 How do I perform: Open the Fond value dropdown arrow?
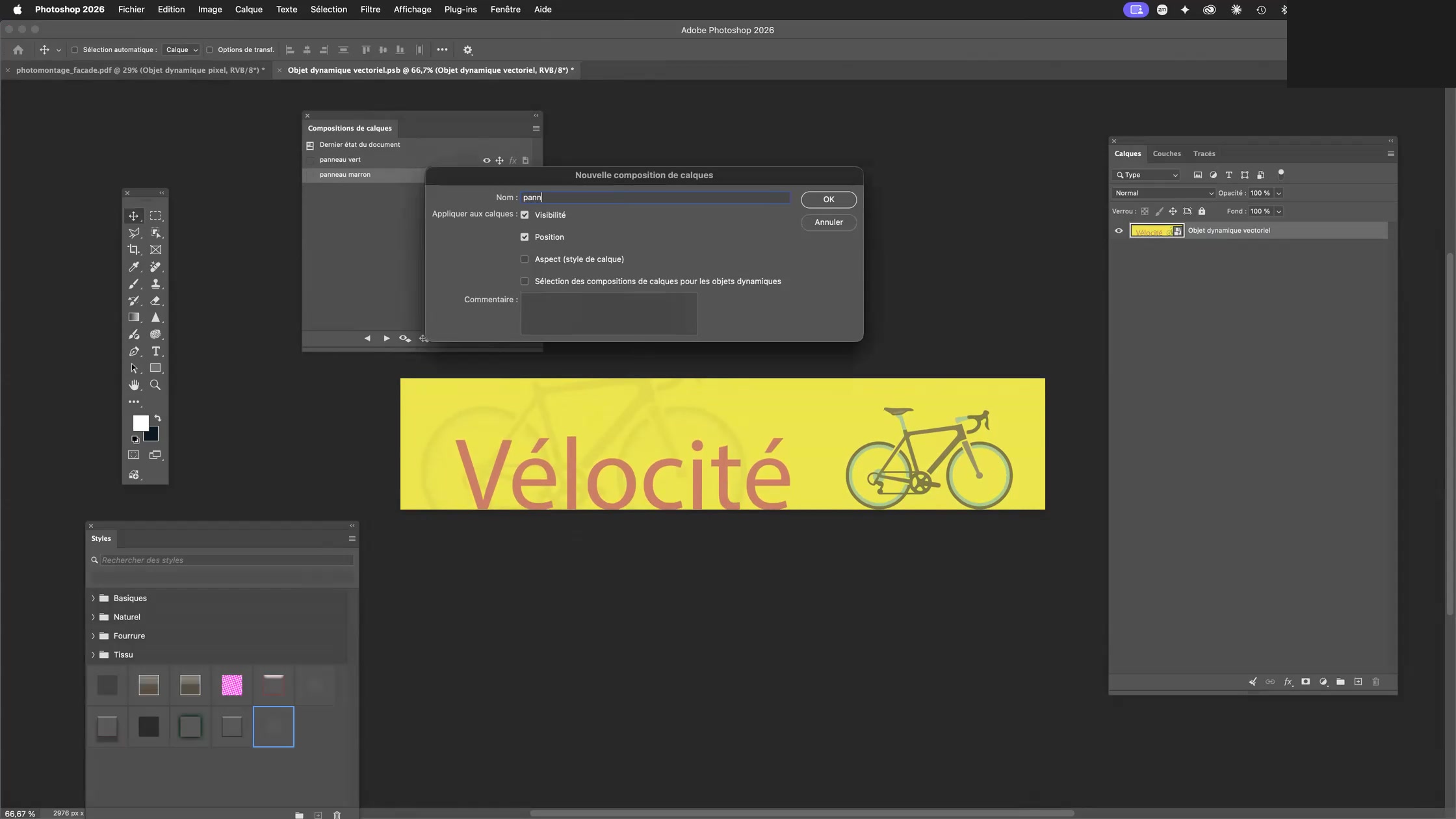(x=1279, y=211)
